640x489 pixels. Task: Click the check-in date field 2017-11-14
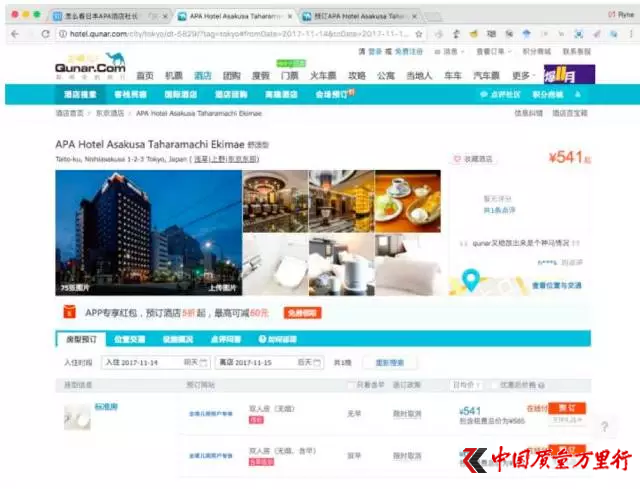coord(156,362)
